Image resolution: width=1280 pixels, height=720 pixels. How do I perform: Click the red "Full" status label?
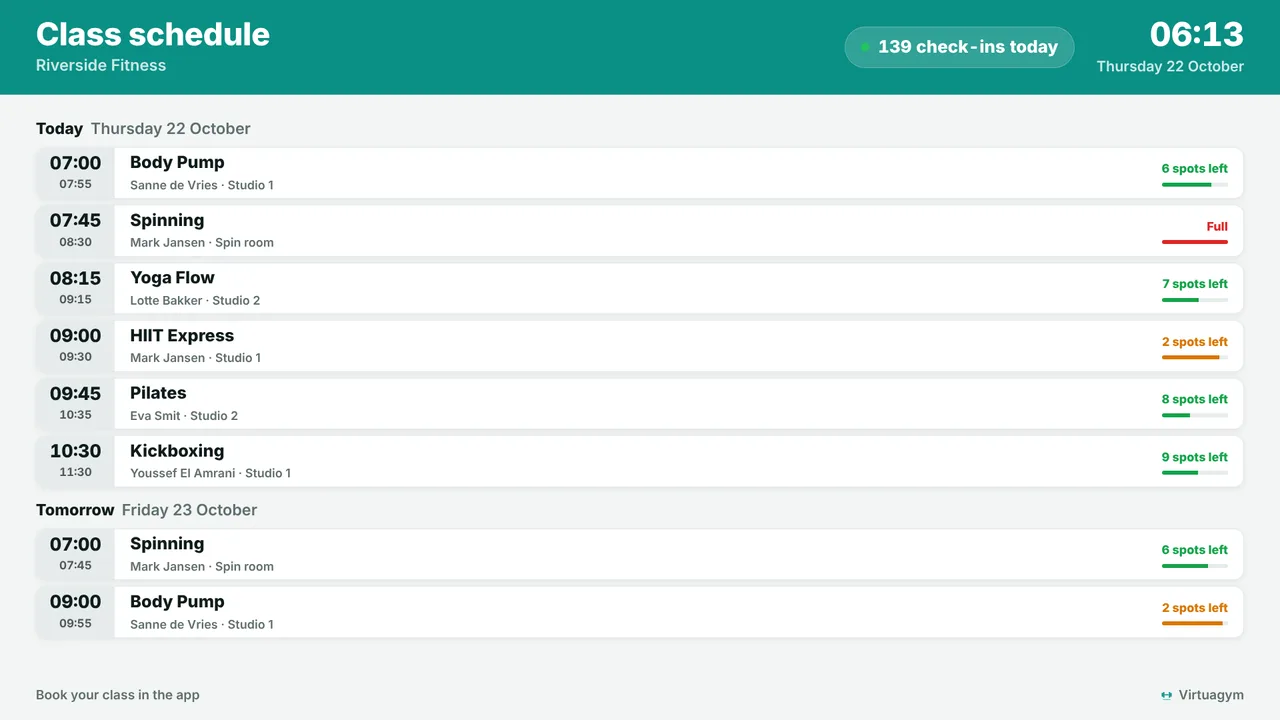point(1217,227)
